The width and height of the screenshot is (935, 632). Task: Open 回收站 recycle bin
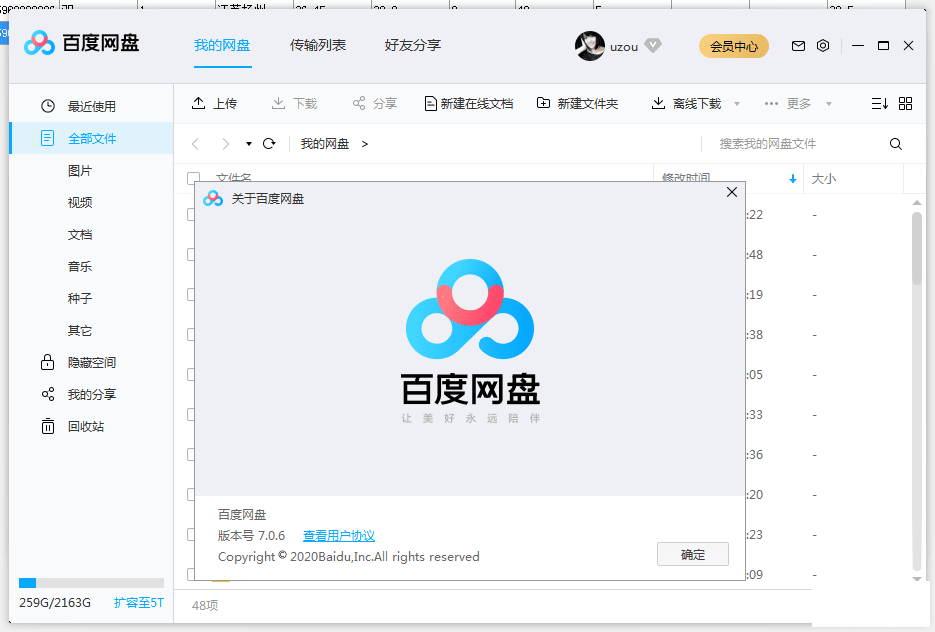pyautogui.click(x=86, y=426)
